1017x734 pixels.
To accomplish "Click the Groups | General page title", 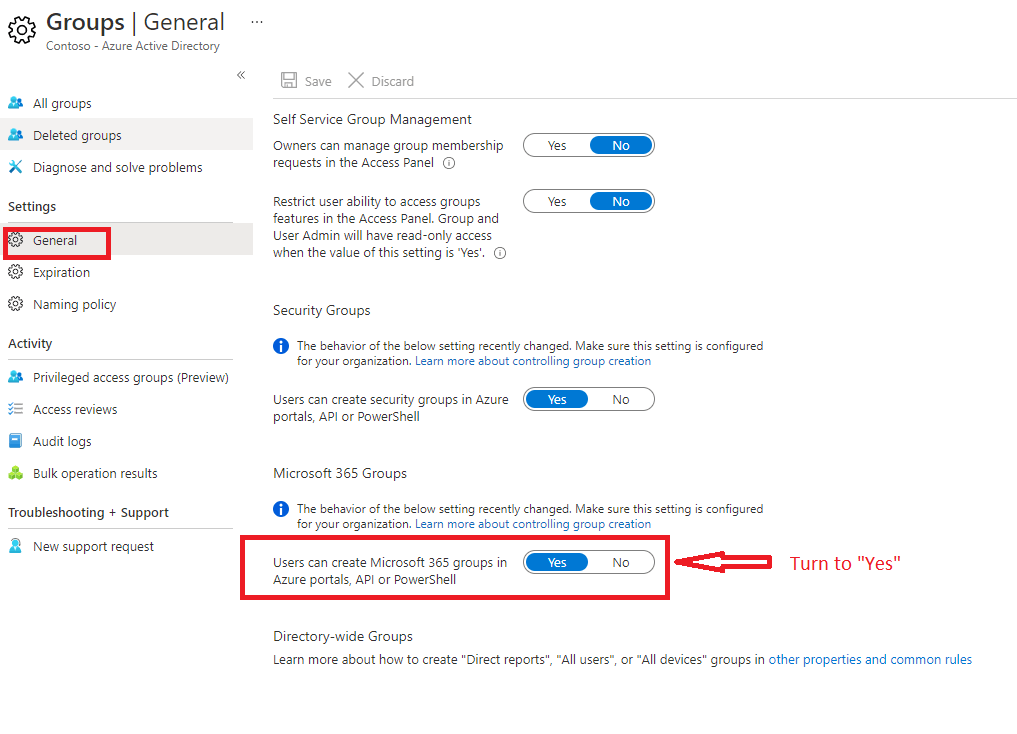I will pyautogui.click(x=135, y=22).
